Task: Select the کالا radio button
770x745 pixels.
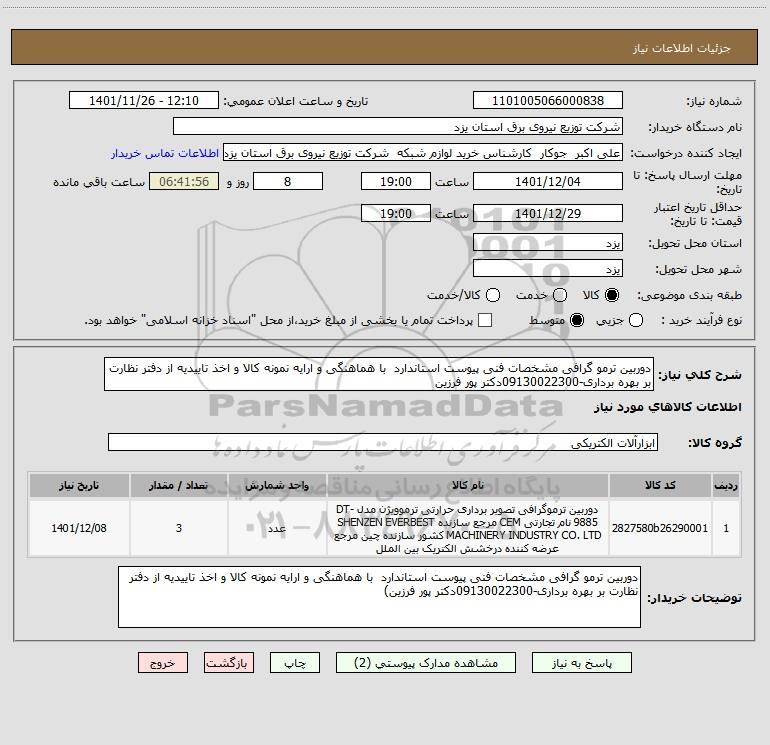Action: pyautogui.click(x=612, y=295)
